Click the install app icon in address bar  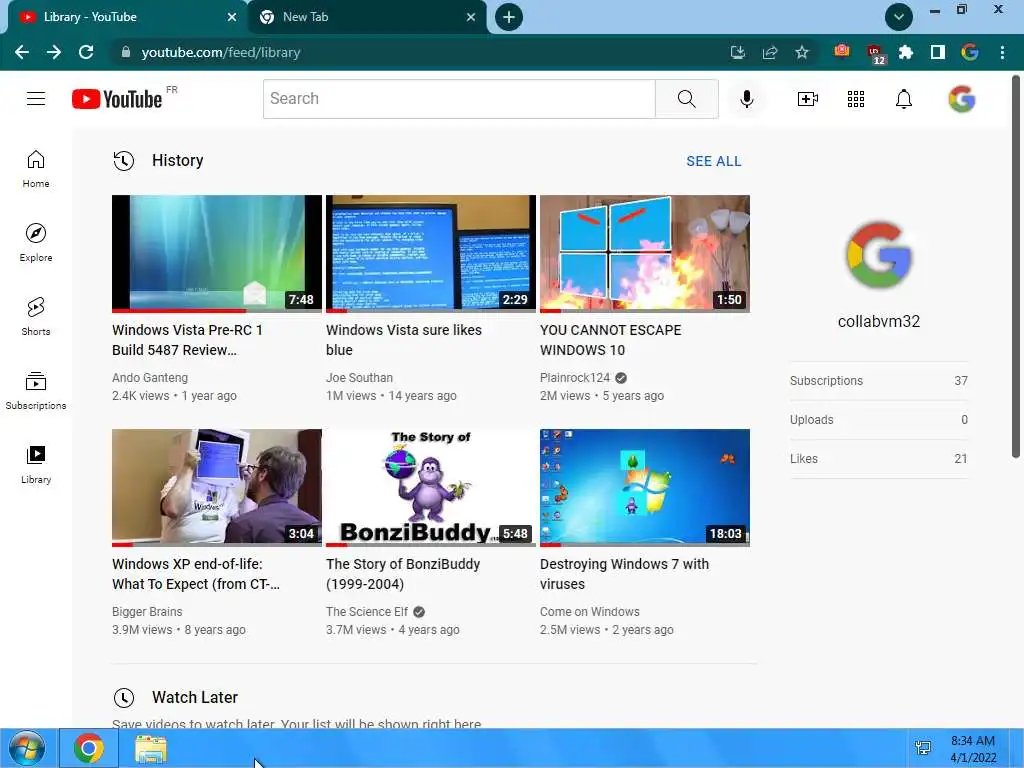pos(738,52)
